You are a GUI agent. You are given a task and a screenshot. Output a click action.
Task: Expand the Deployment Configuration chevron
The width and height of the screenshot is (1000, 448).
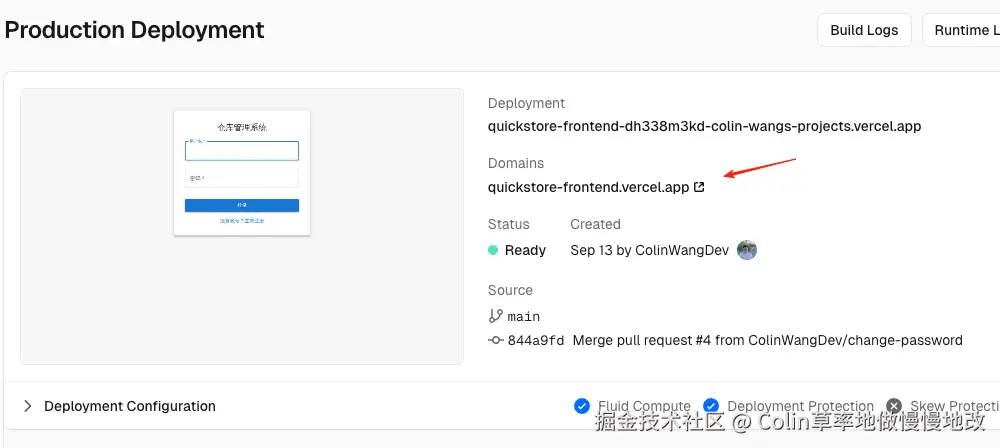click(x=27, y=406)
